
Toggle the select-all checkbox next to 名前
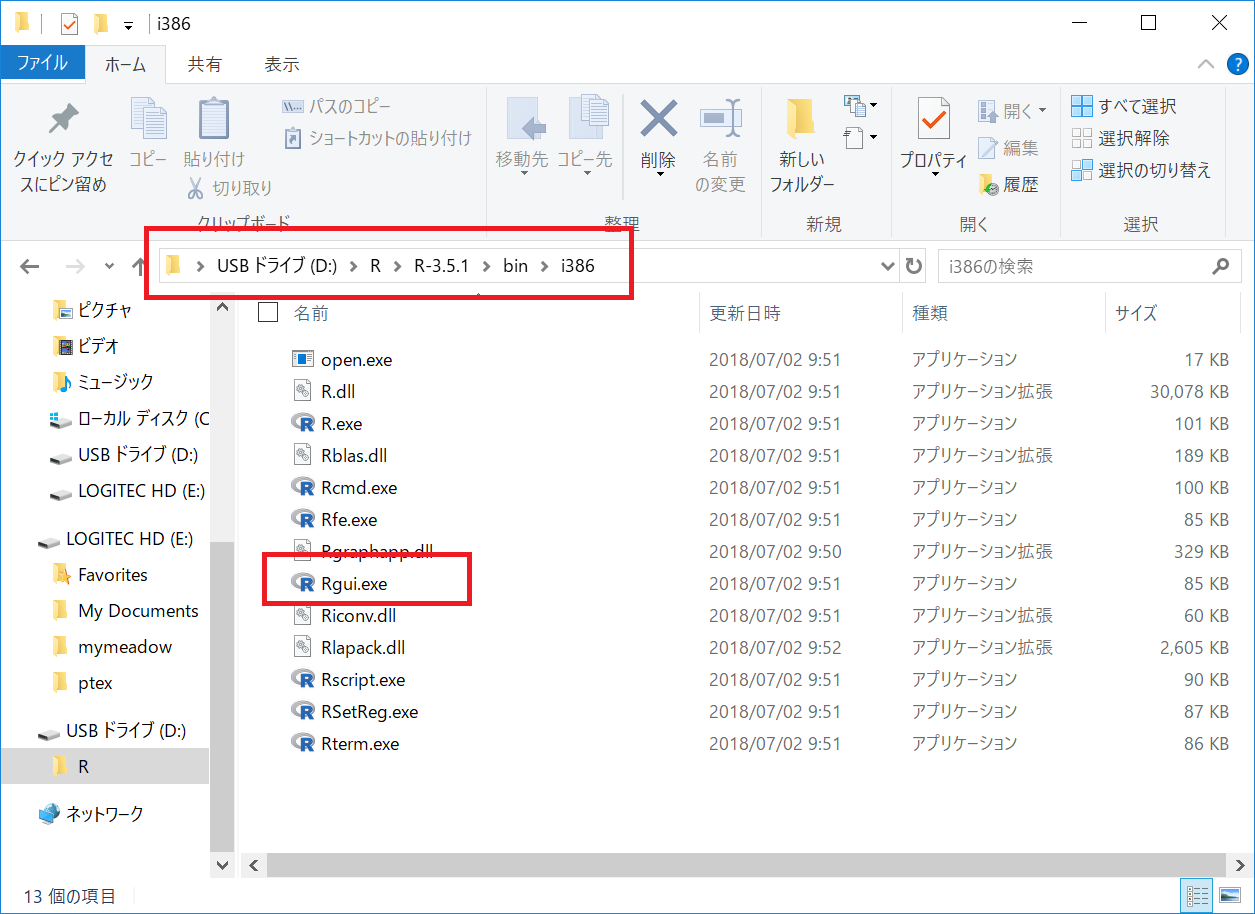268,313
